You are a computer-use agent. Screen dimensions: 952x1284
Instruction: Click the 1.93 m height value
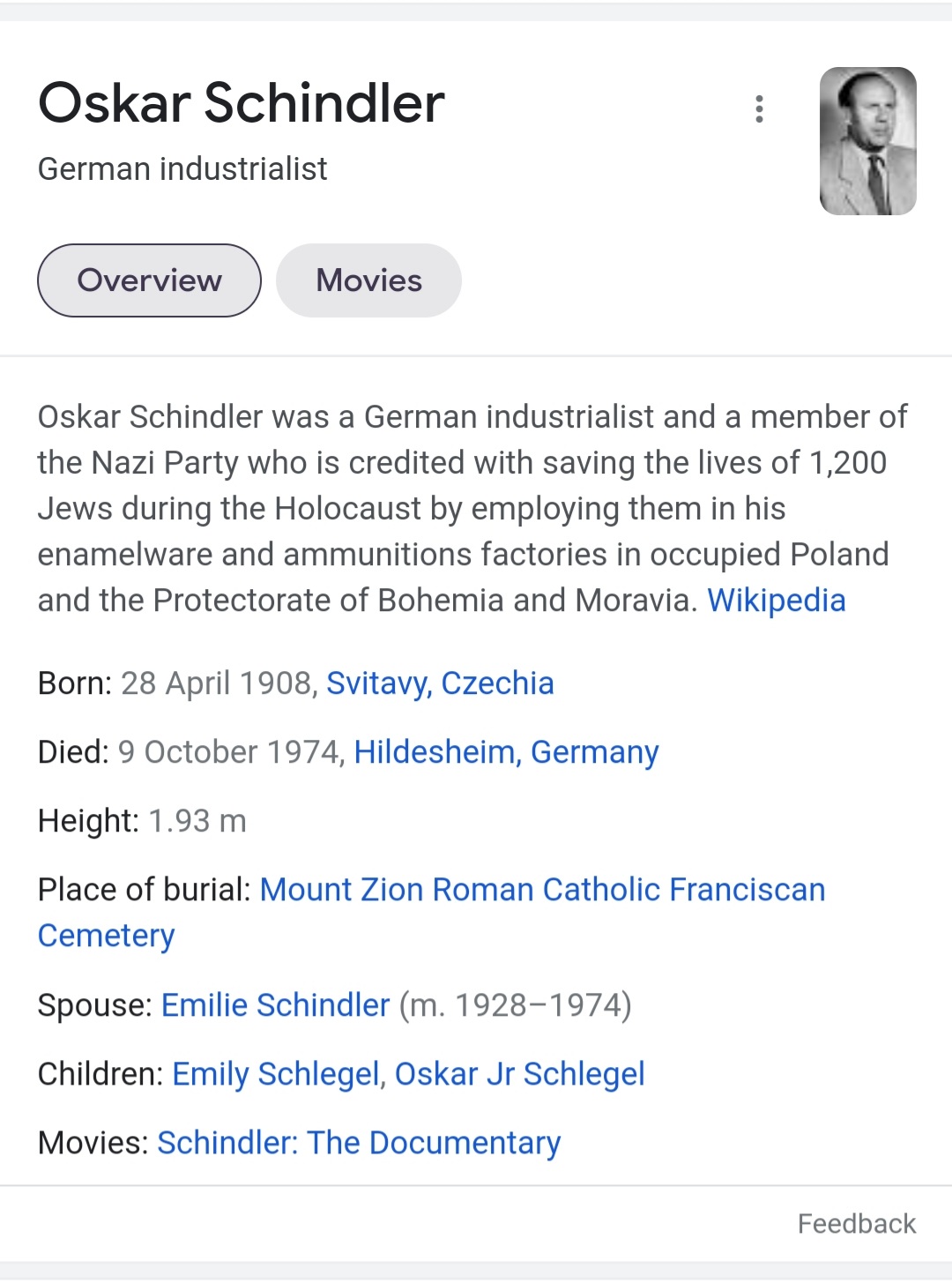click(197, 821)
